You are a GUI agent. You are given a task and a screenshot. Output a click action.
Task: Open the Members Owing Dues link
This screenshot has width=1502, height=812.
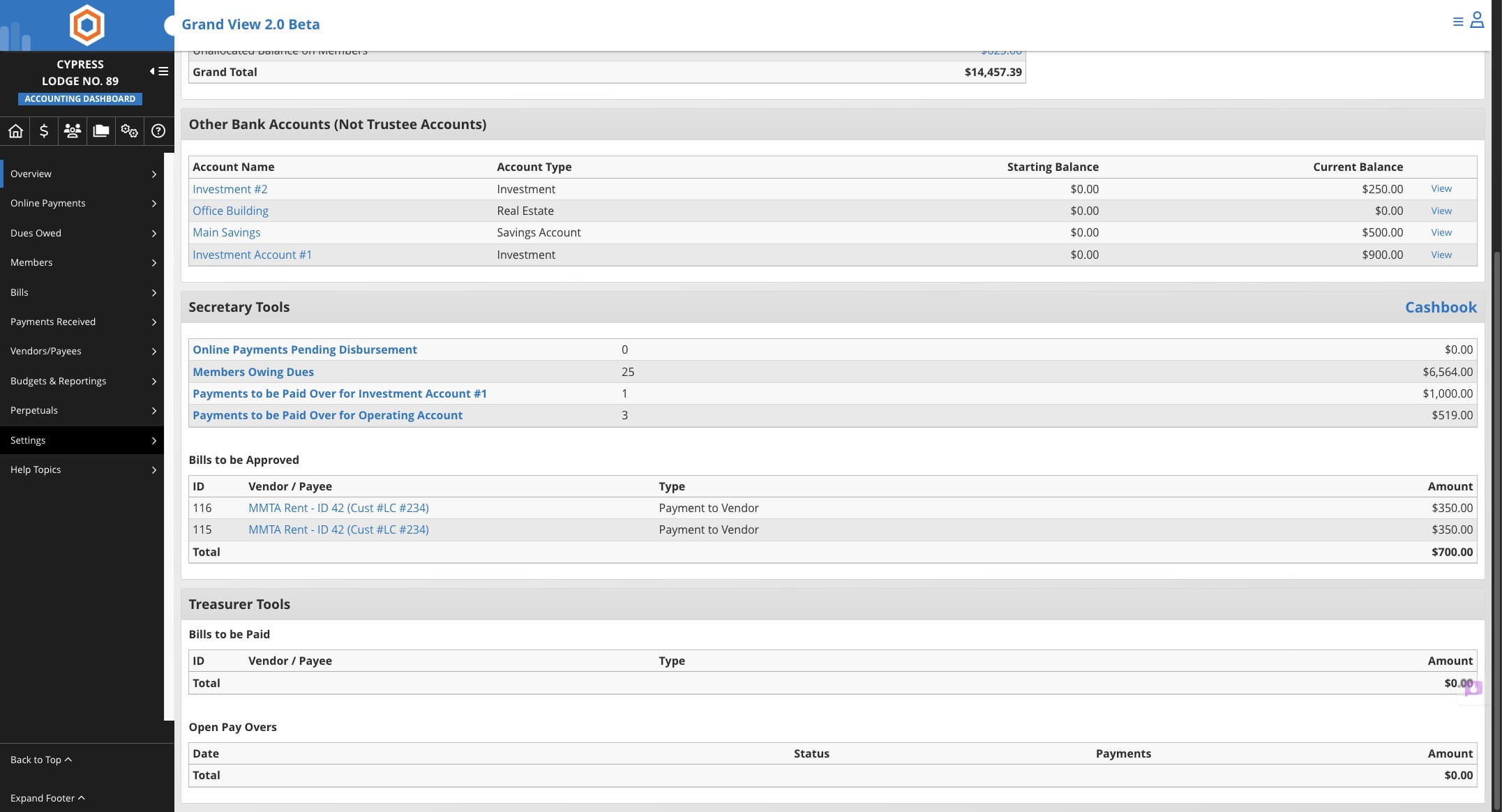[253, 372]
